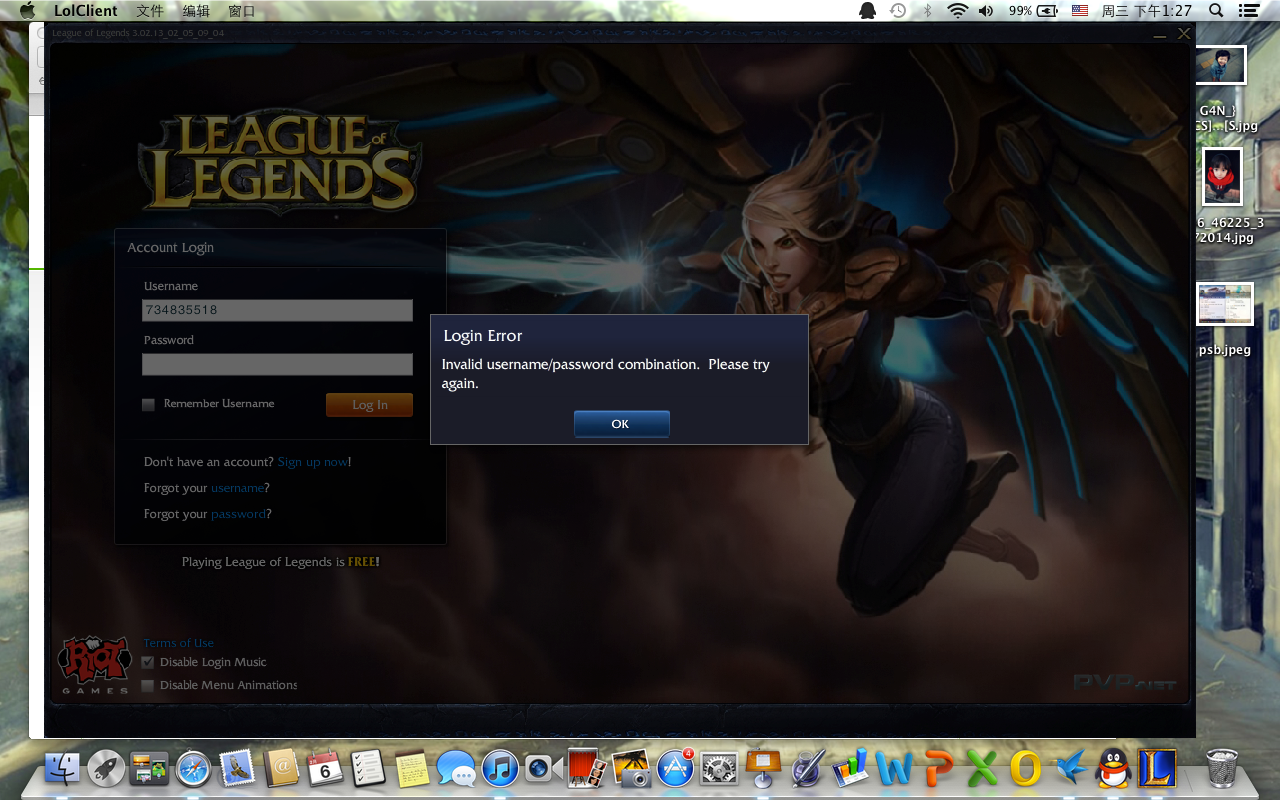The image size is (1280, 800).
Task: Focus the Password field
Action: pyautogui.click(x=277, y=364)
